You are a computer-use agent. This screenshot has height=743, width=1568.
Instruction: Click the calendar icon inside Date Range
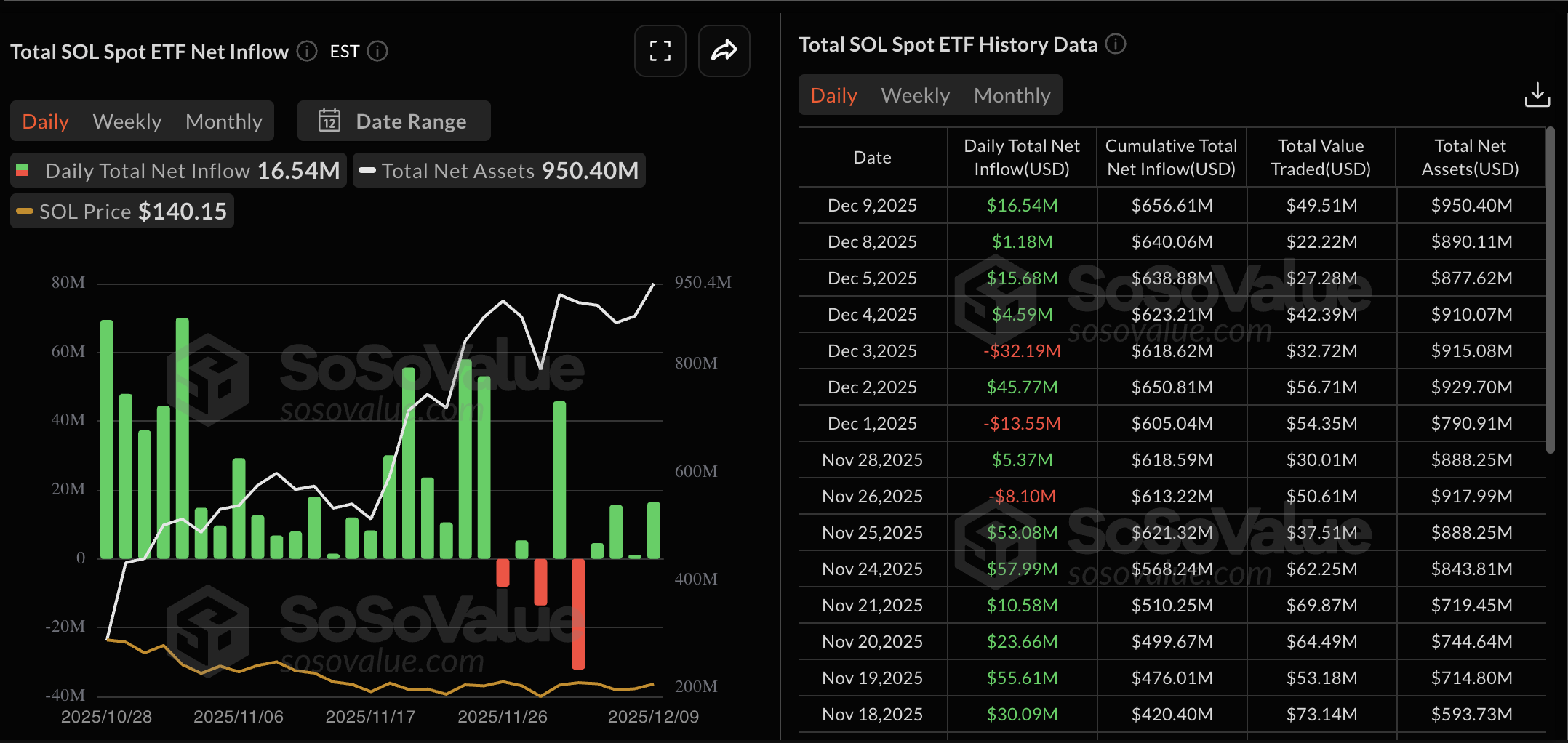coord(329,121)
